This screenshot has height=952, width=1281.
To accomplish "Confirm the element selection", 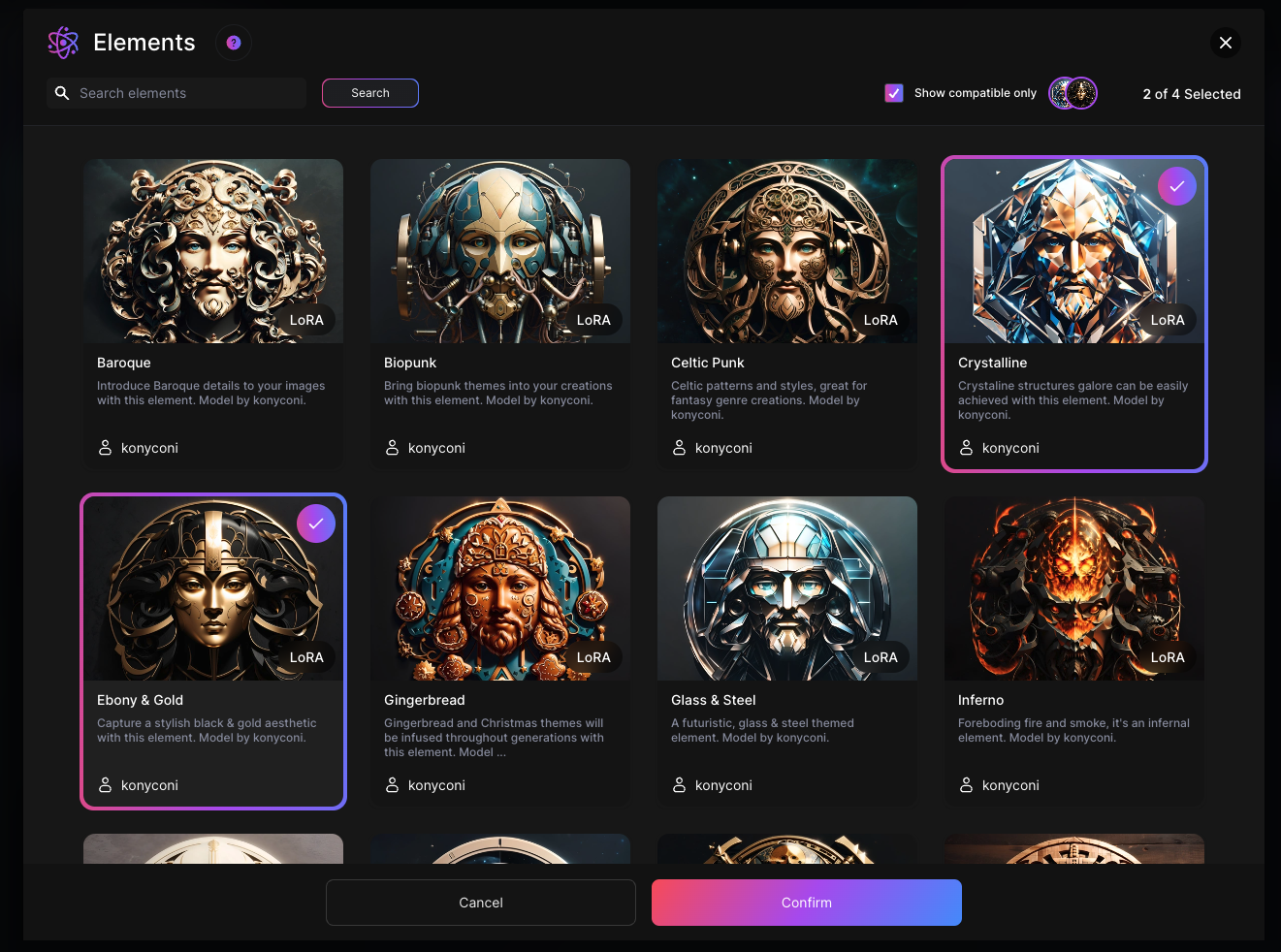I will tap(806, 903).
